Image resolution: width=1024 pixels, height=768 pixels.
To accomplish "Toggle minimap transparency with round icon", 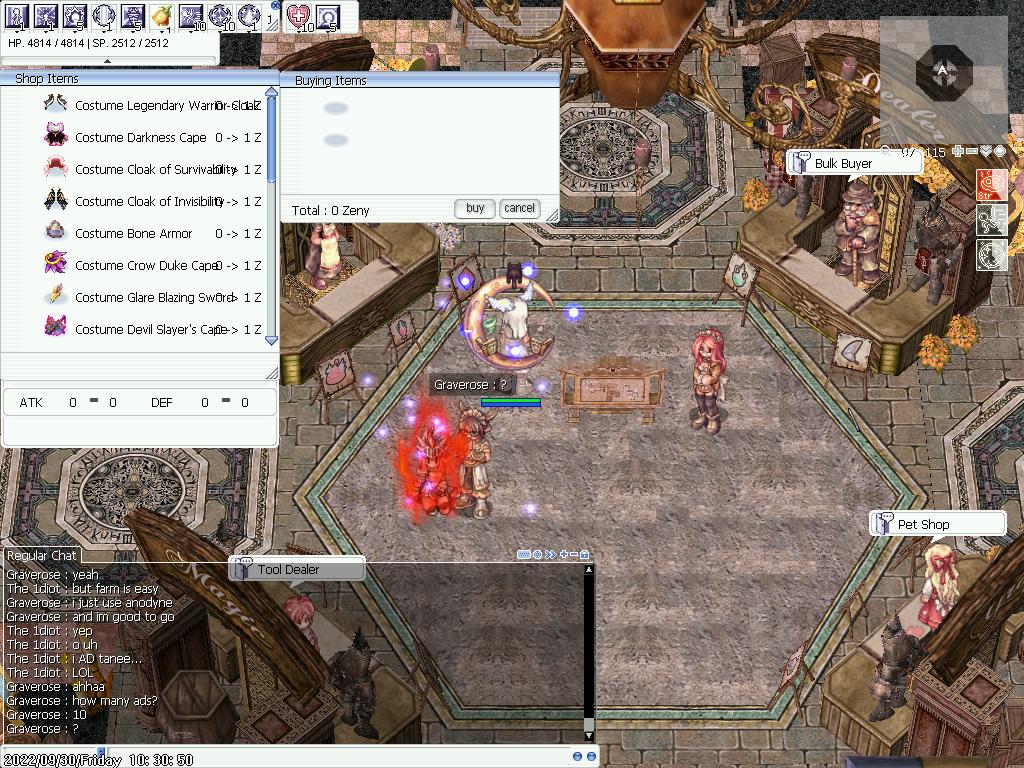I will pos(1000,152).
